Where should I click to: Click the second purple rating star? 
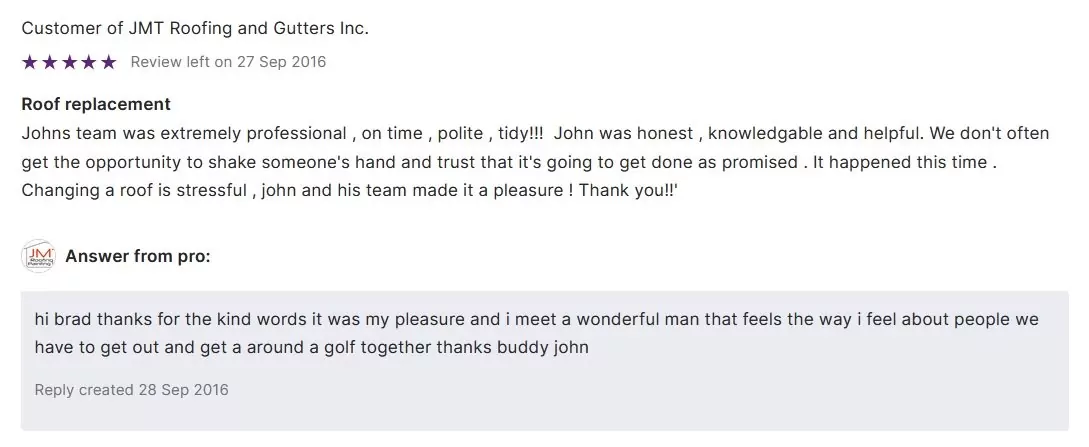[x=49, y=62]
